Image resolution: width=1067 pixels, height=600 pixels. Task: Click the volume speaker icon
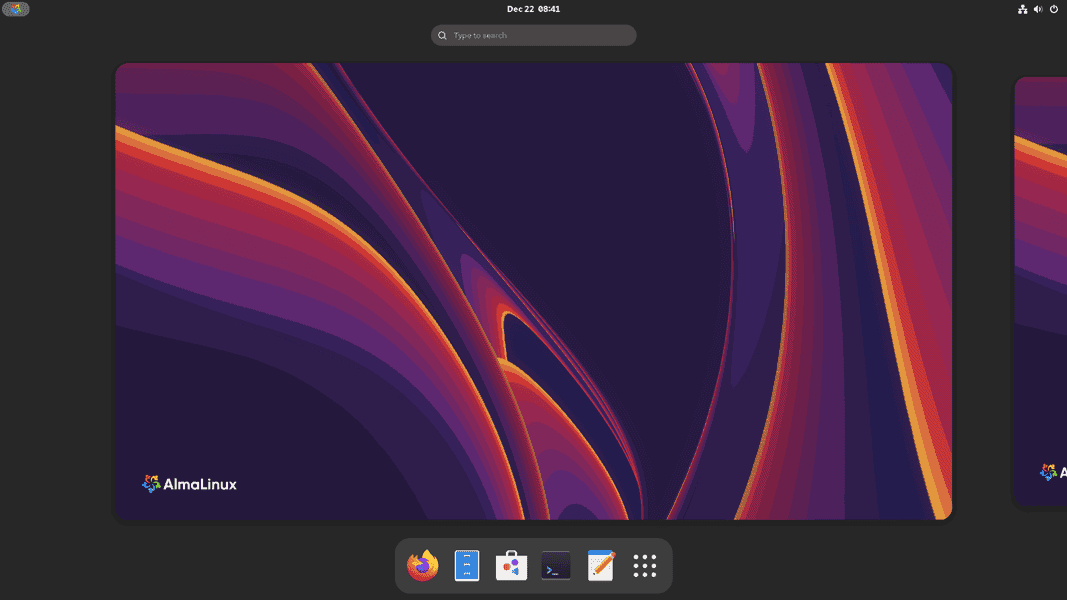tap(1038, 9)
